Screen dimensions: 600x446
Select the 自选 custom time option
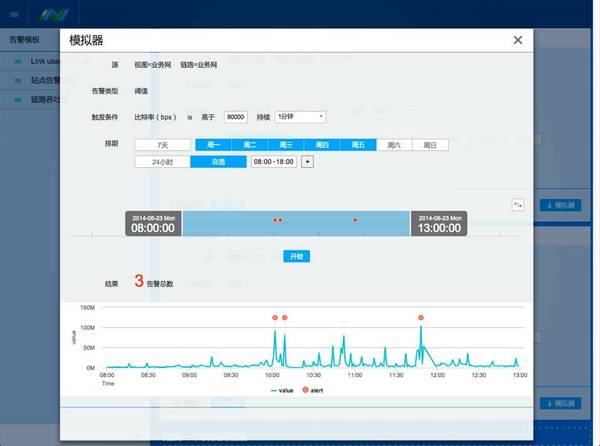(x=218, y=162)
